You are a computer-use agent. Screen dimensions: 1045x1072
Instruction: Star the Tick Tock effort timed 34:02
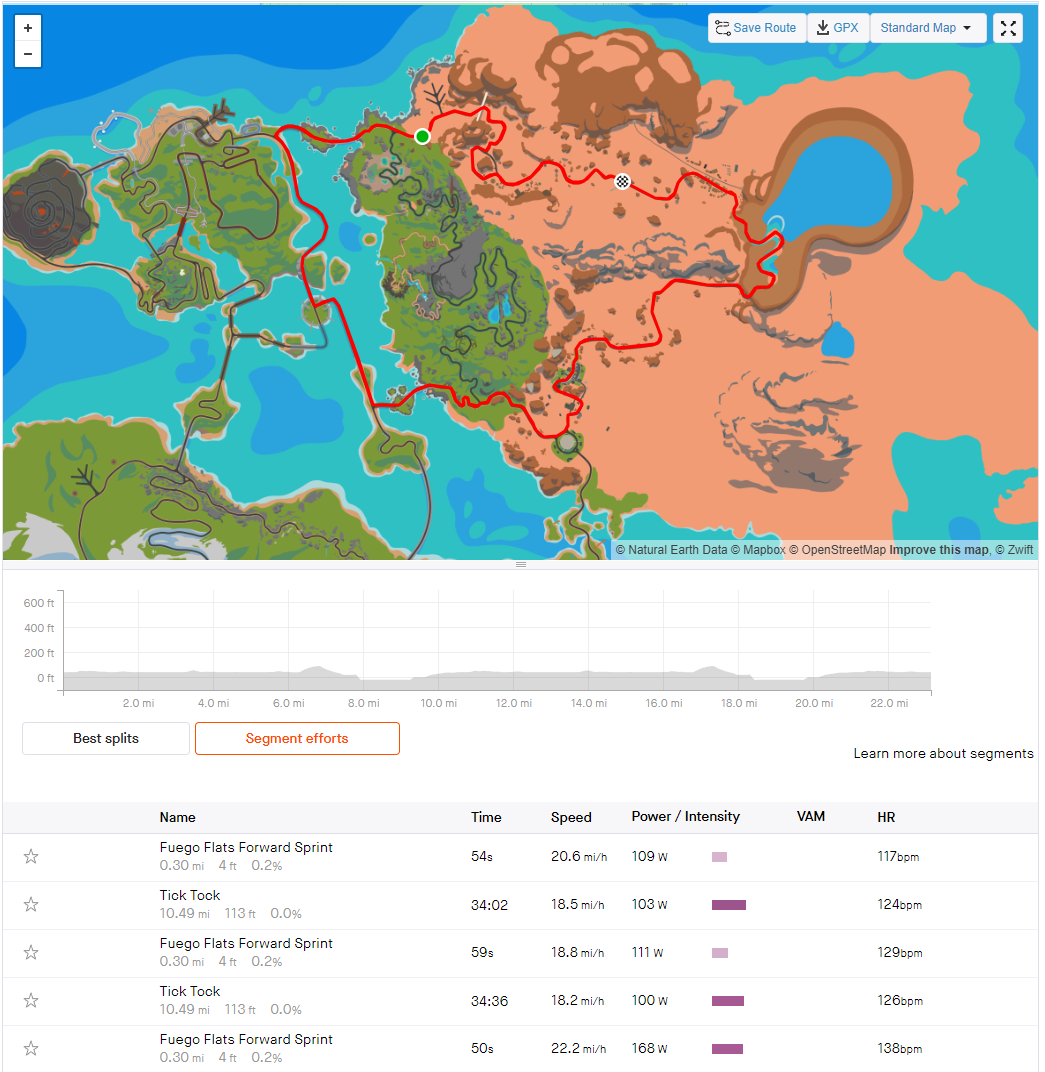[x=31, y=904]
